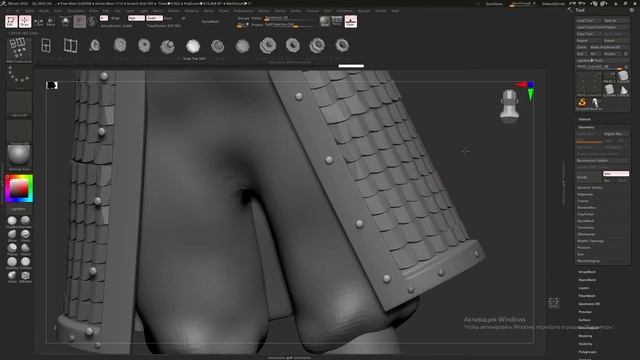Toggle the Project DynaMesh option
Screen dimensions: 640x360
[x=257, y=25]
